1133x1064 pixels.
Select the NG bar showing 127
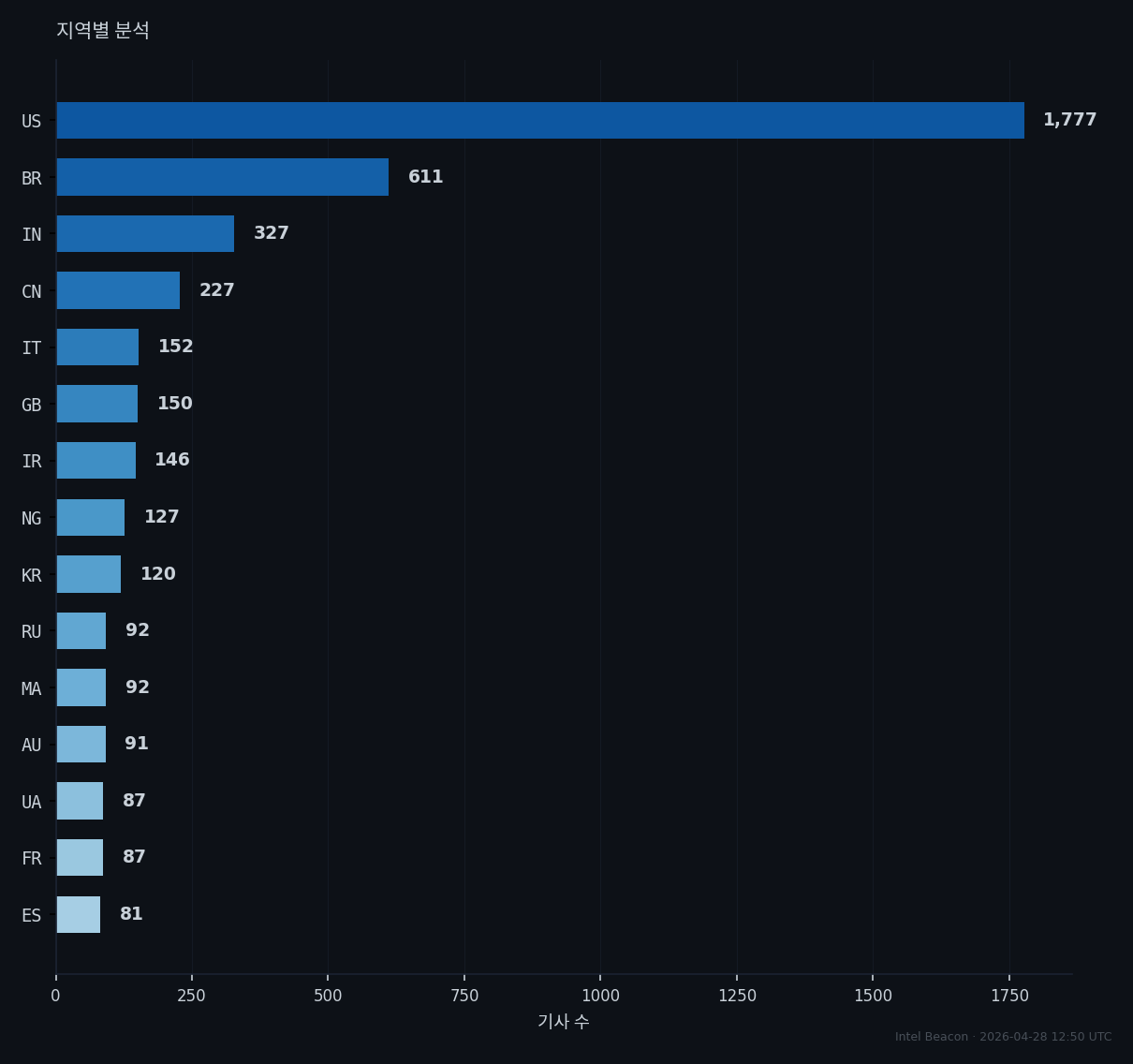coord(91,517)
